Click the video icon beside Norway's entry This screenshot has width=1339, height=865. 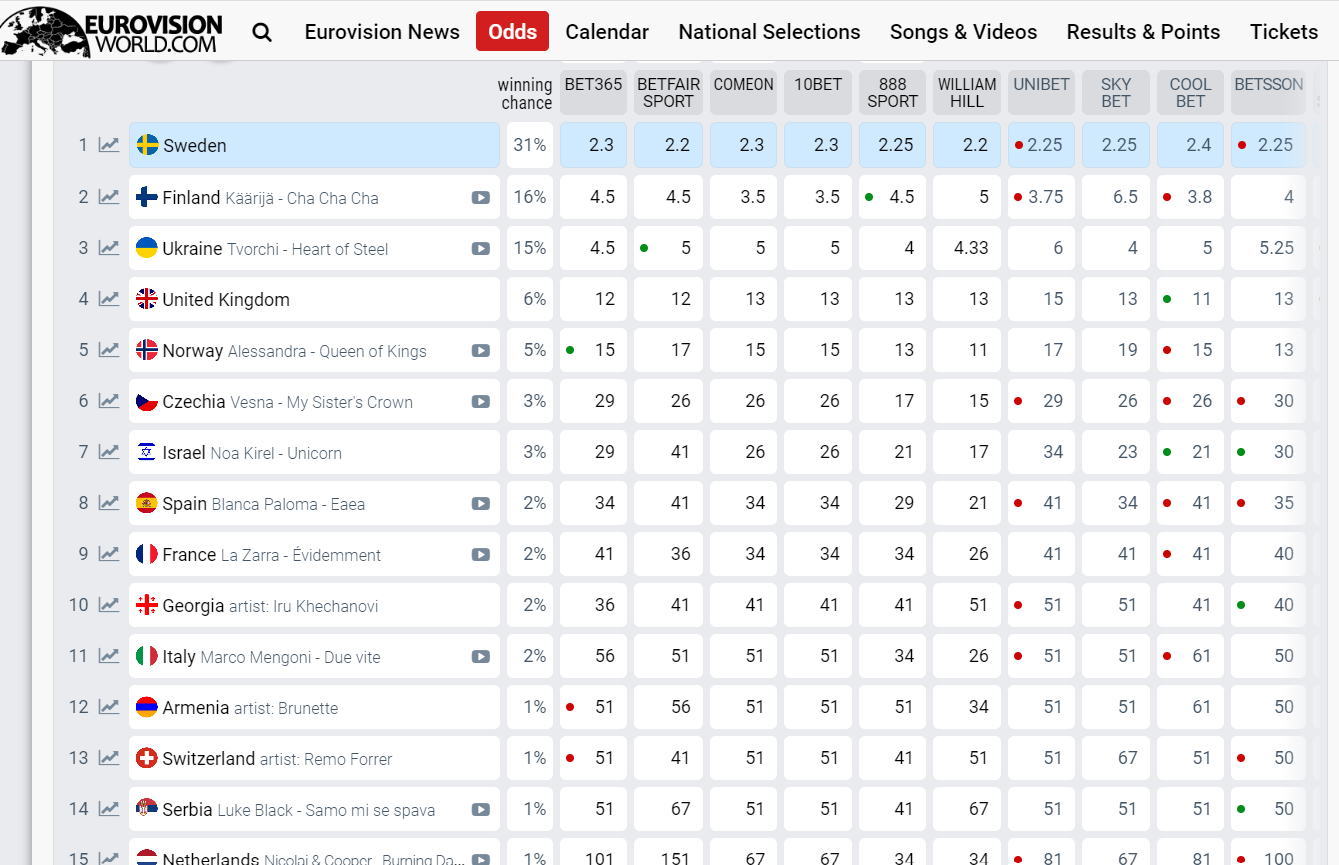point(481,351)
